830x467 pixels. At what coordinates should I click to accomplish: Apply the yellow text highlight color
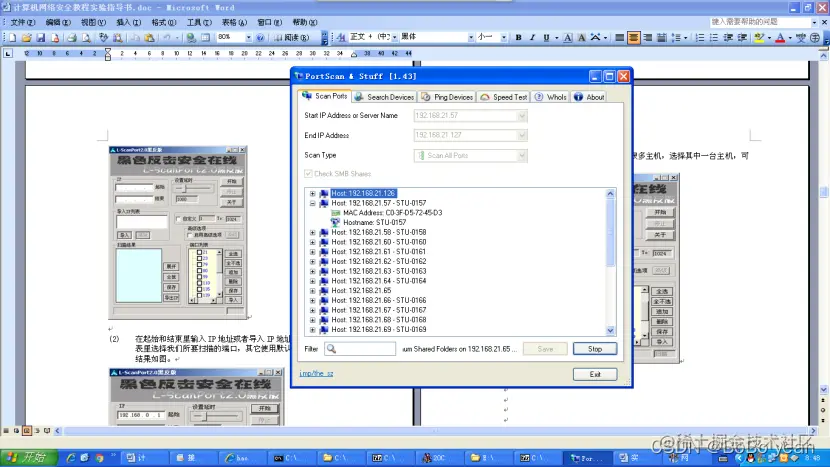point(759,38)
